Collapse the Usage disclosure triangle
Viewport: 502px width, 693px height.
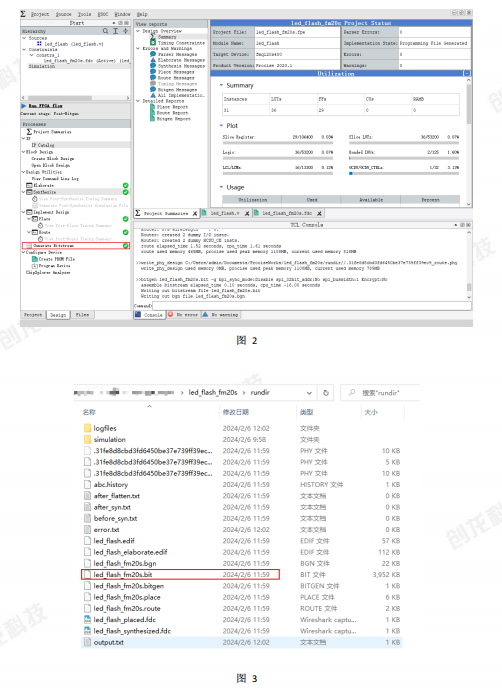point(221,187)
